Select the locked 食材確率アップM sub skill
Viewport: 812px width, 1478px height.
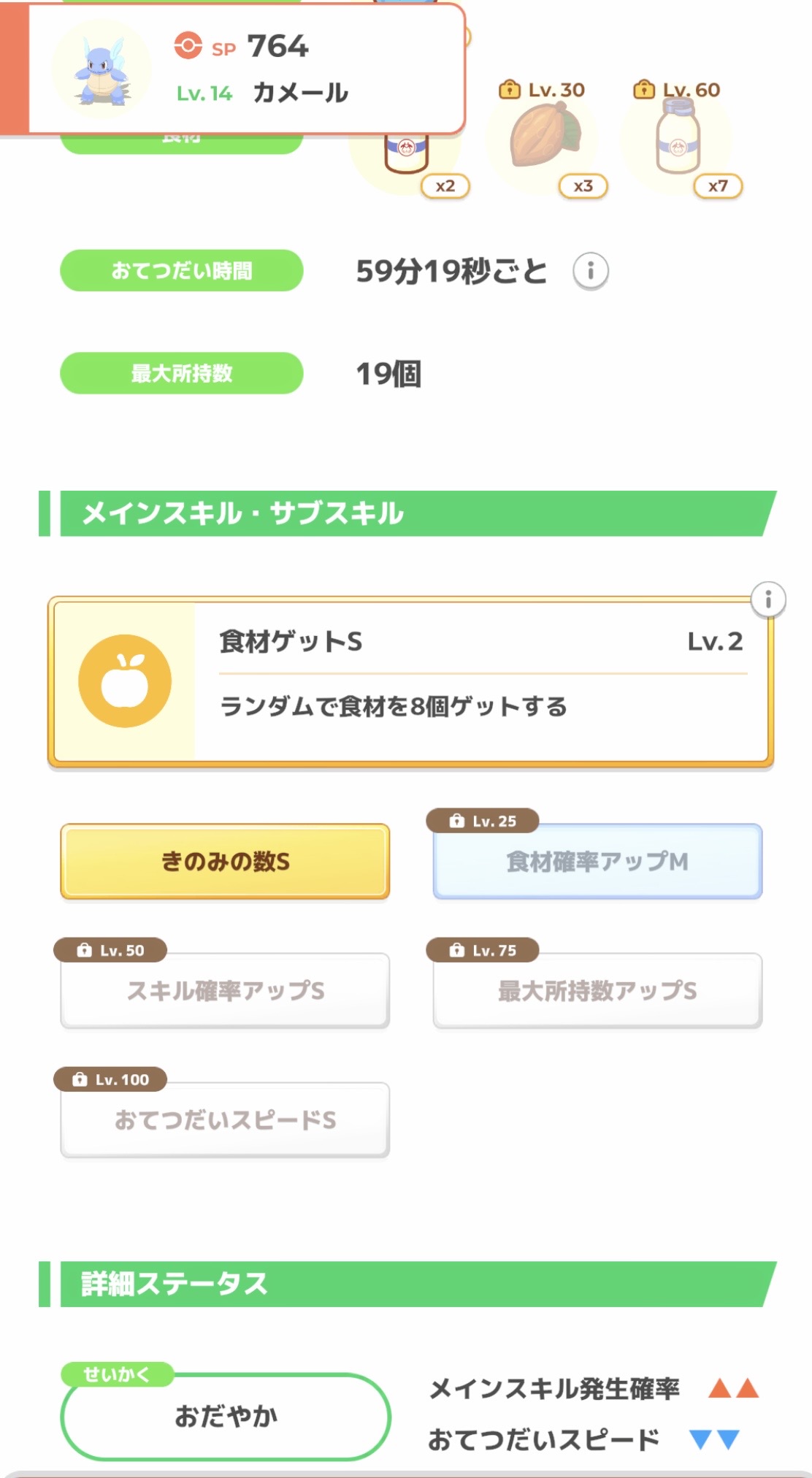597,862
